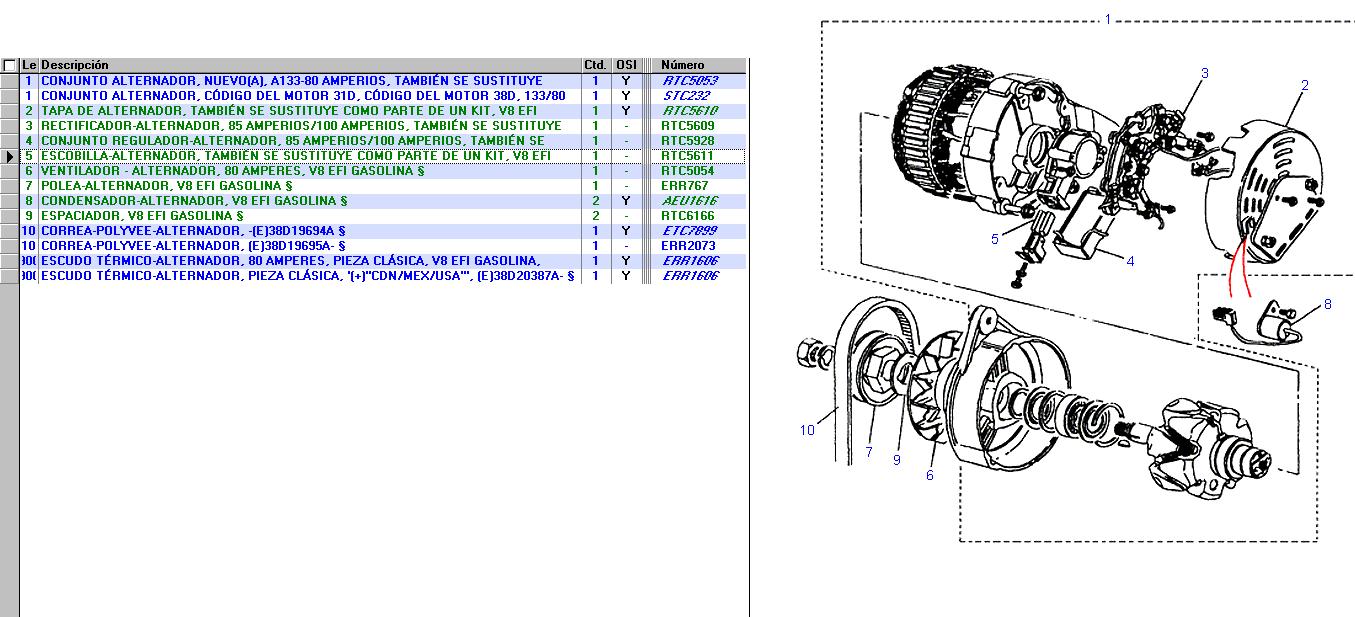The width and height of the screenshot is (1355, 617).
Task: Select callout 8 beside the condenser
Action: [1327, 305]
